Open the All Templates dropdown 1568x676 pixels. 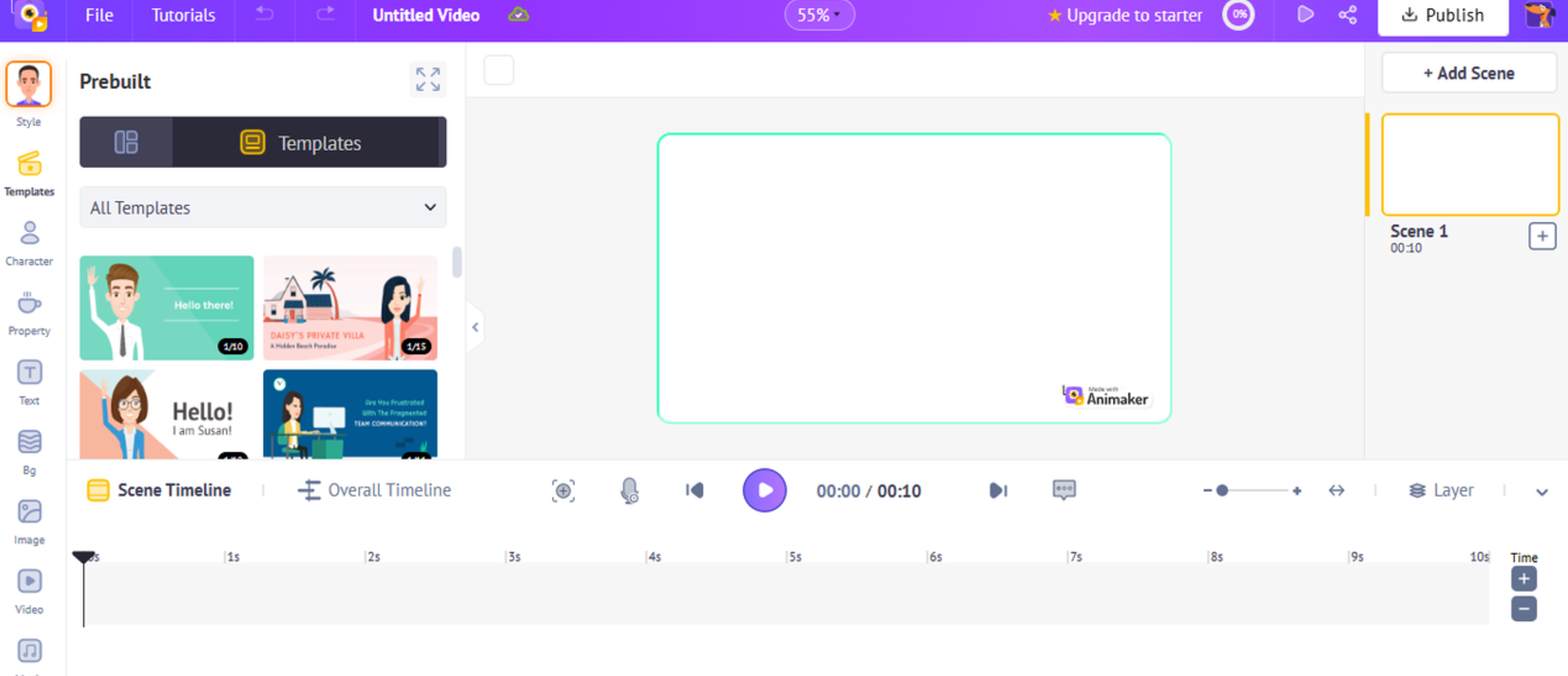coord(263,208)
